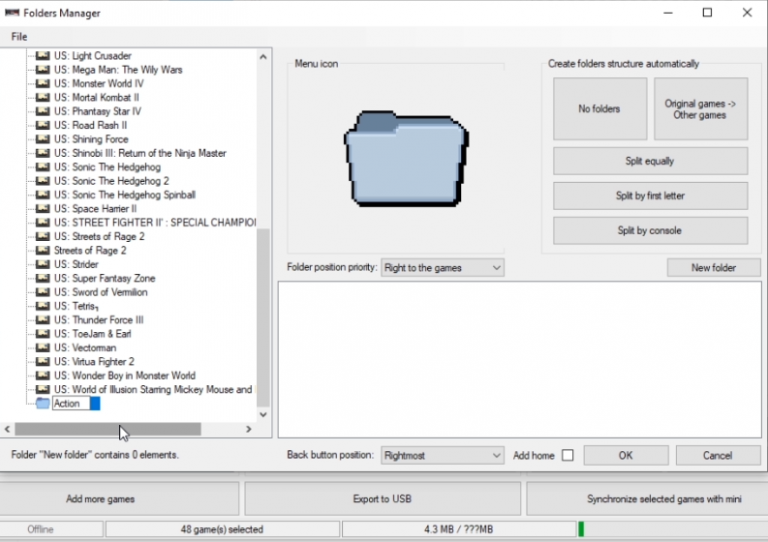Create a New folder

click(x=713, y=268)
